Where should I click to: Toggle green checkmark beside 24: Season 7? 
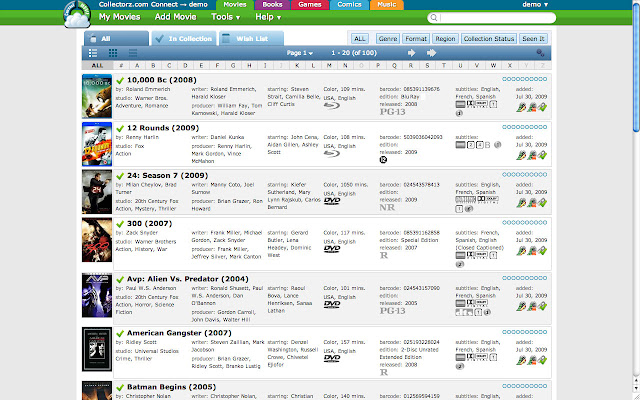[x=120, y=176]
